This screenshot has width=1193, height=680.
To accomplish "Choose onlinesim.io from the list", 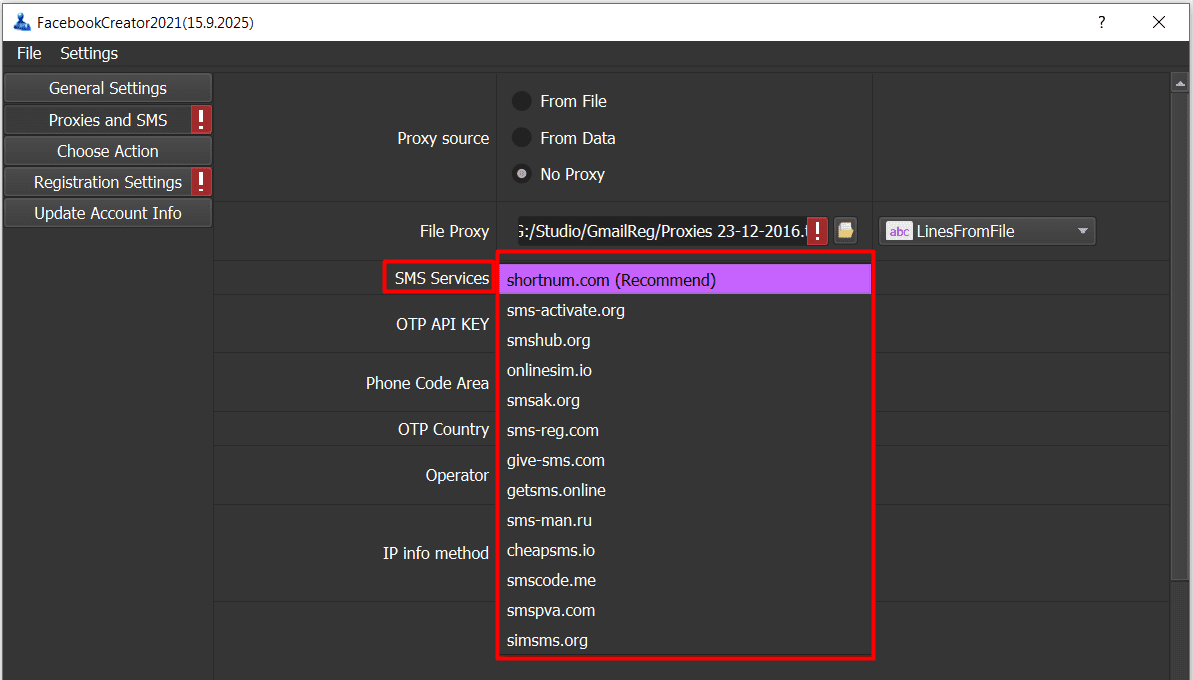I will coord(685,370).
